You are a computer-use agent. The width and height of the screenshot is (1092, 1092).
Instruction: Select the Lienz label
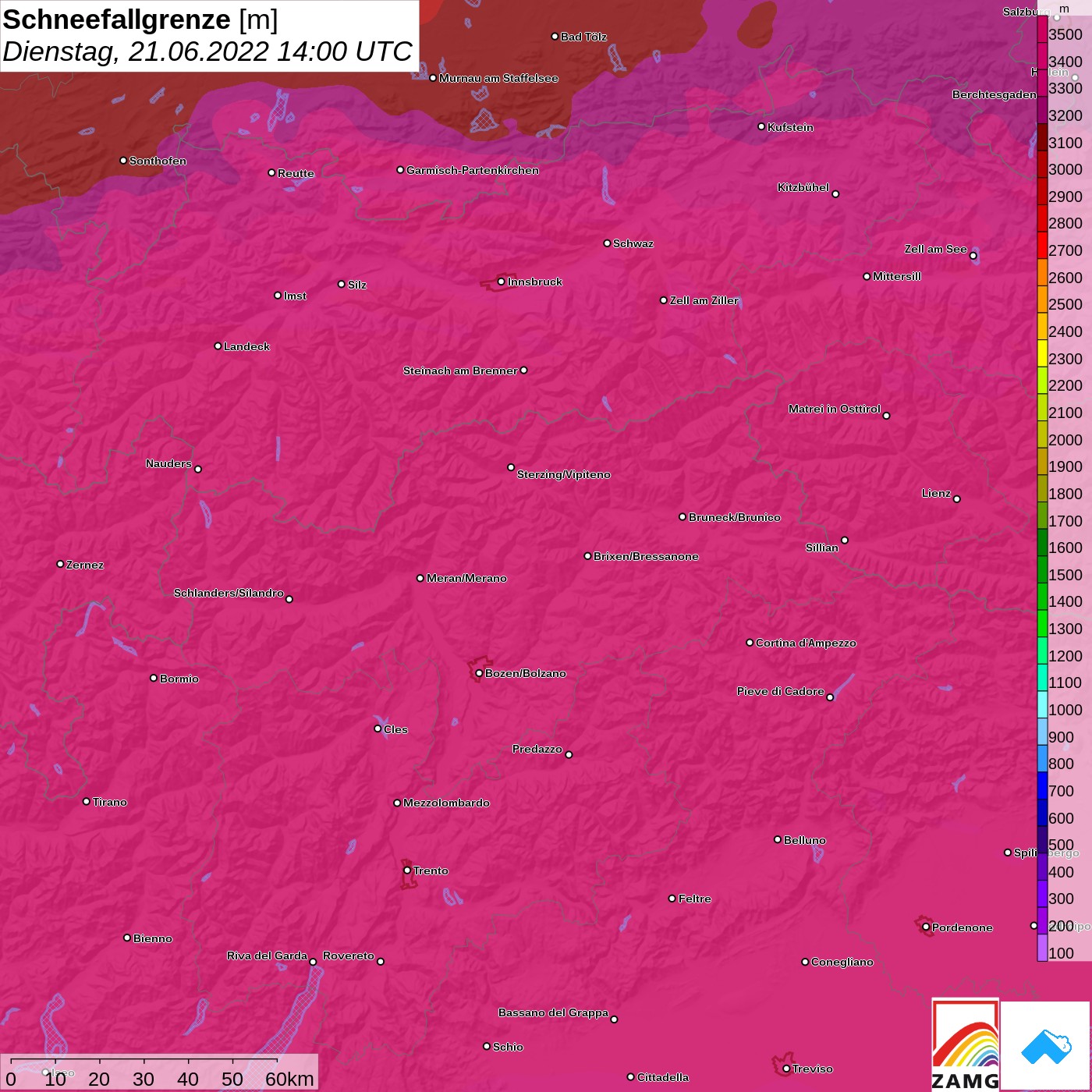(x=936, y=493)
